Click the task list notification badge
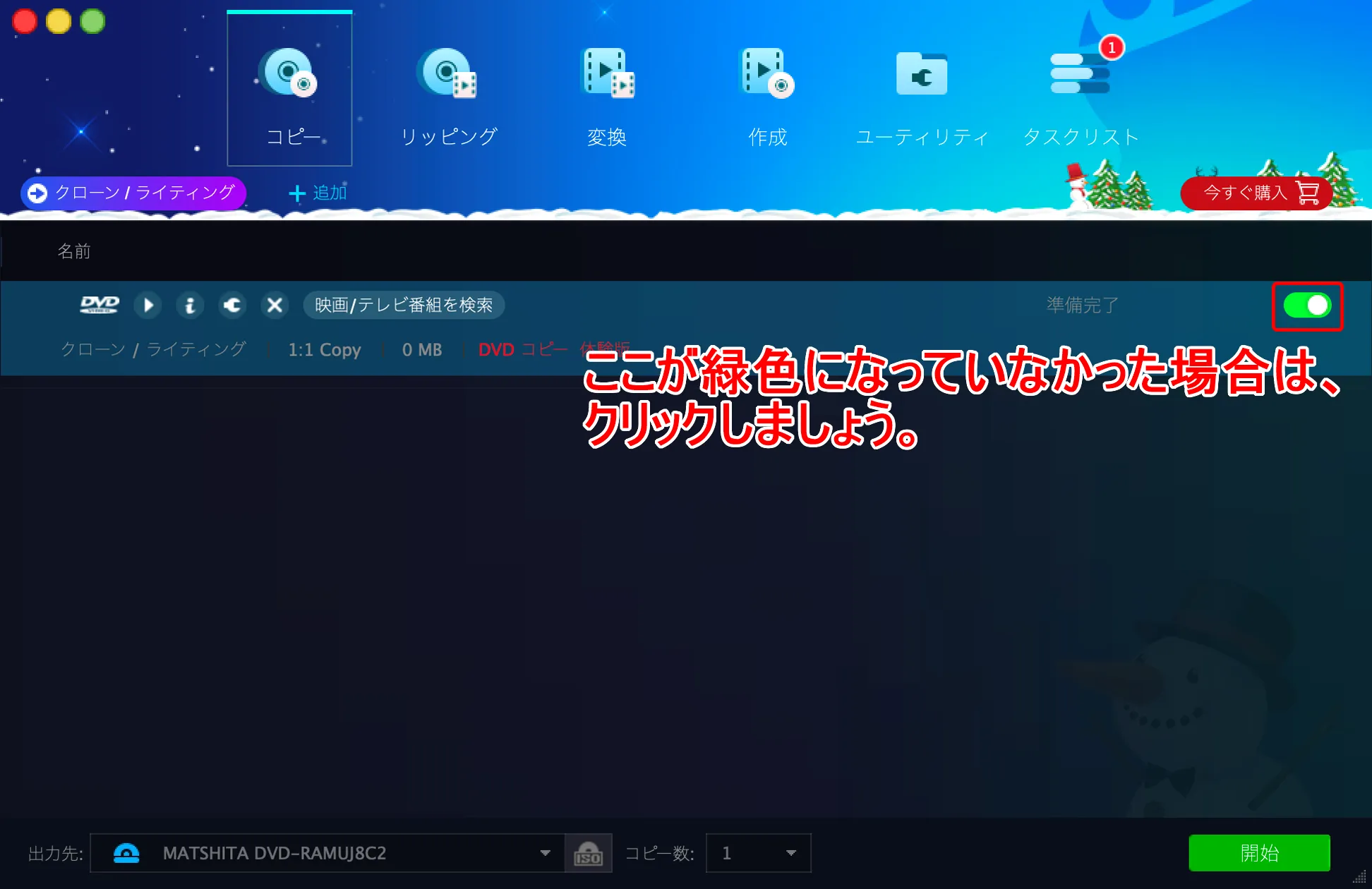 tap(1112, 47)
